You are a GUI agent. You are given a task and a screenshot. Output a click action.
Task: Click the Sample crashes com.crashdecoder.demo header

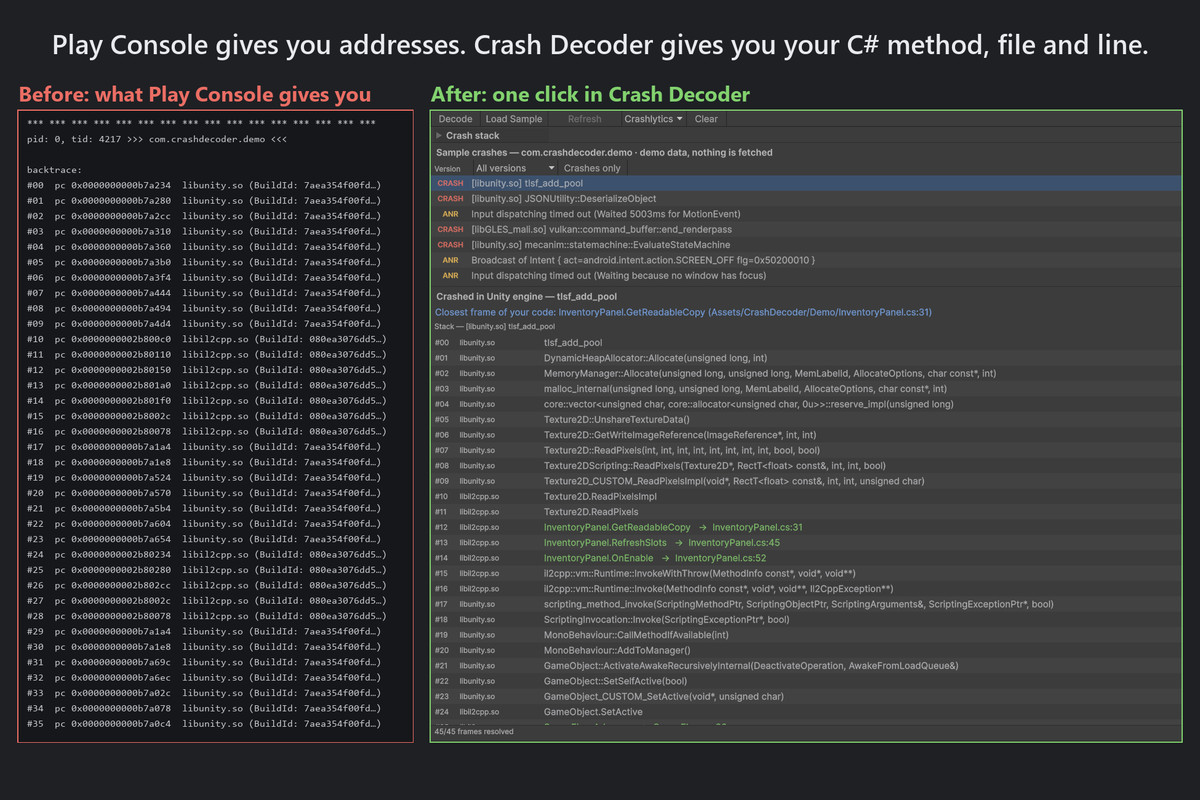(604, 152)
